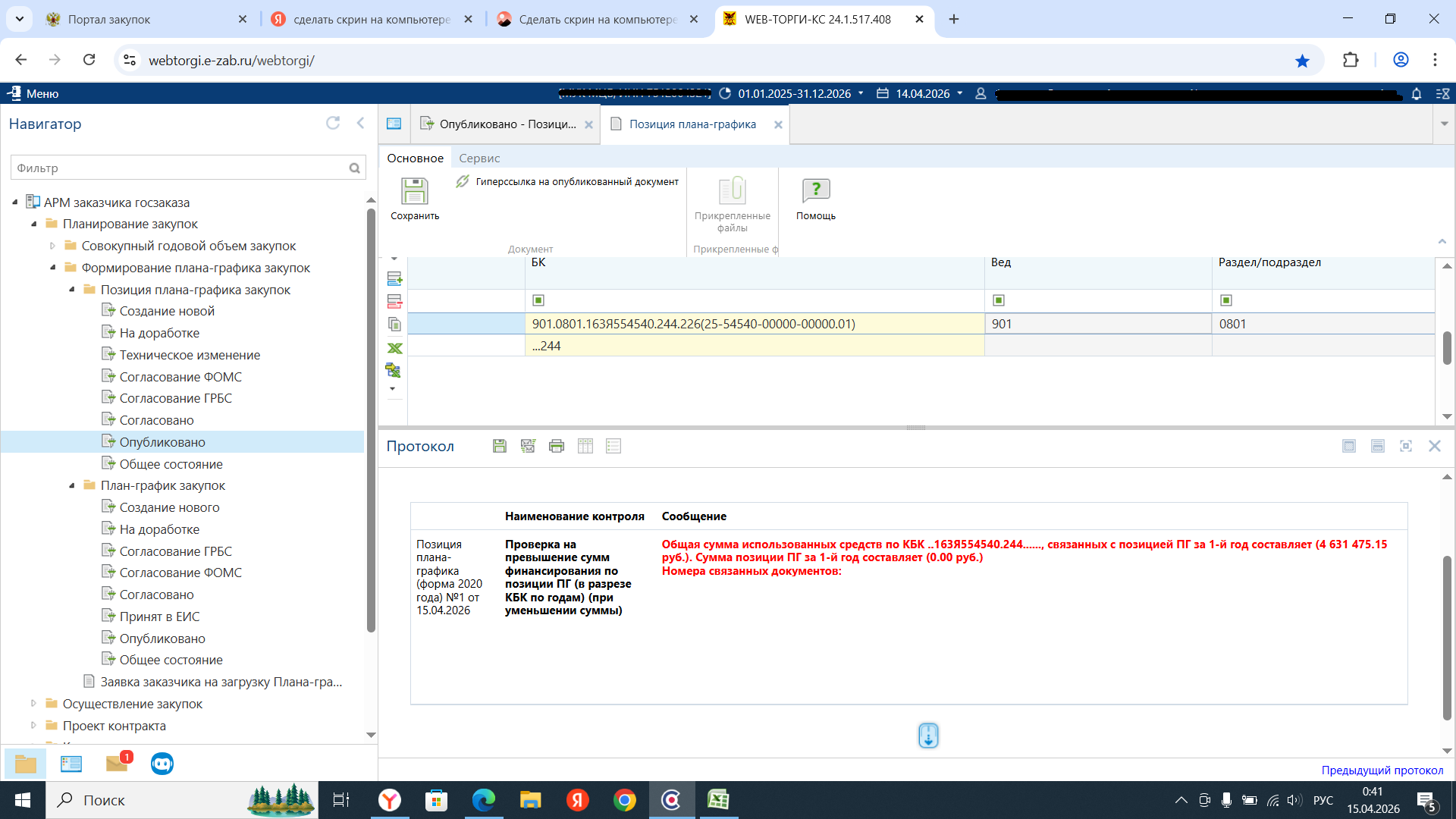The image size is (1456, 819).
Task: Click the green Excel export icon
Action: (394, 348)
